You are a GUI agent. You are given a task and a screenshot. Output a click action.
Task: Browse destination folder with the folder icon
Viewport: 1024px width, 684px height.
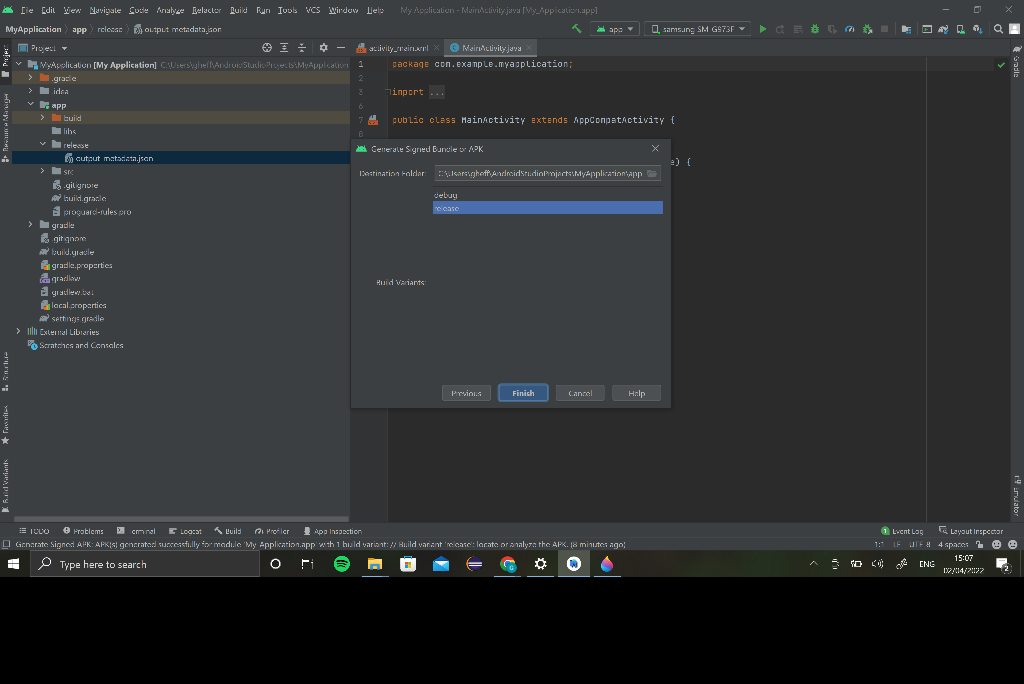(x=652, y=173)
